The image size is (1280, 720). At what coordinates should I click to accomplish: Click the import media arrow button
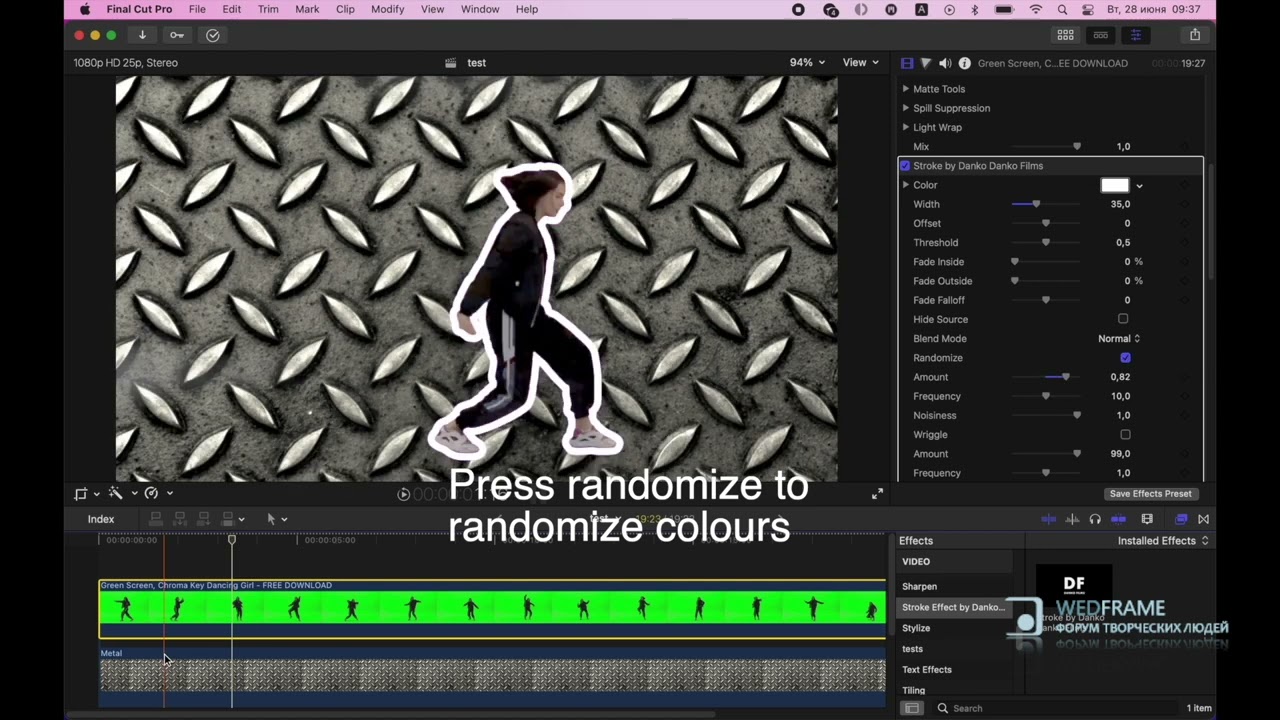(x=142, y=35)
